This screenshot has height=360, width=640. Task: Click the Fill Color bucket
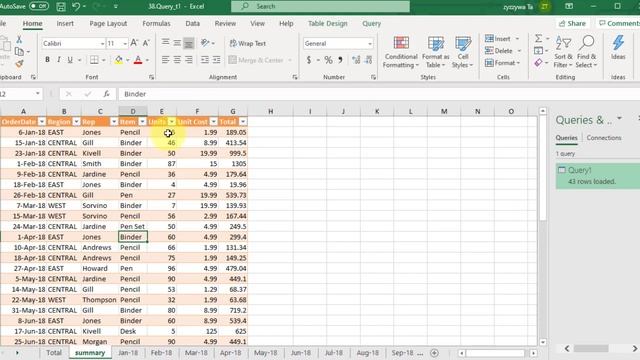point(119,60)
